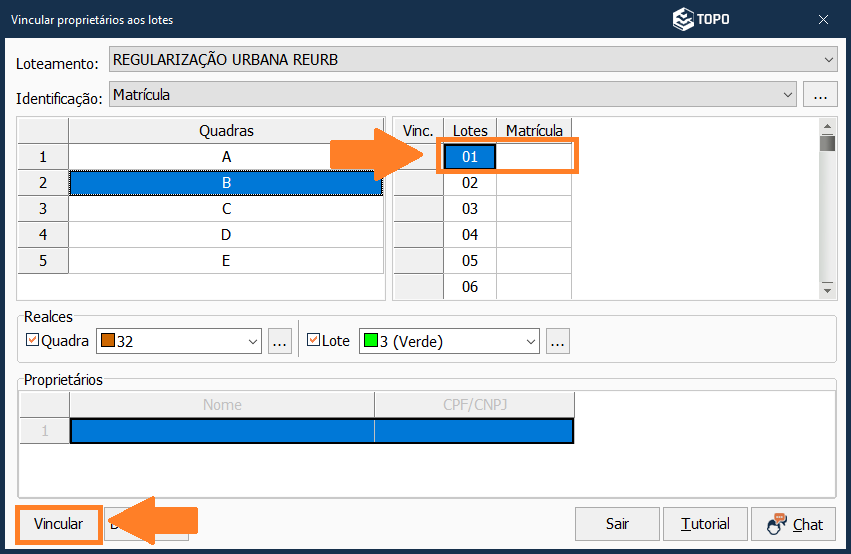Open the Lote color 3 (Verde) dropdown
The width and height of the screenshot is (851, 554).
(x=529, y=341)
